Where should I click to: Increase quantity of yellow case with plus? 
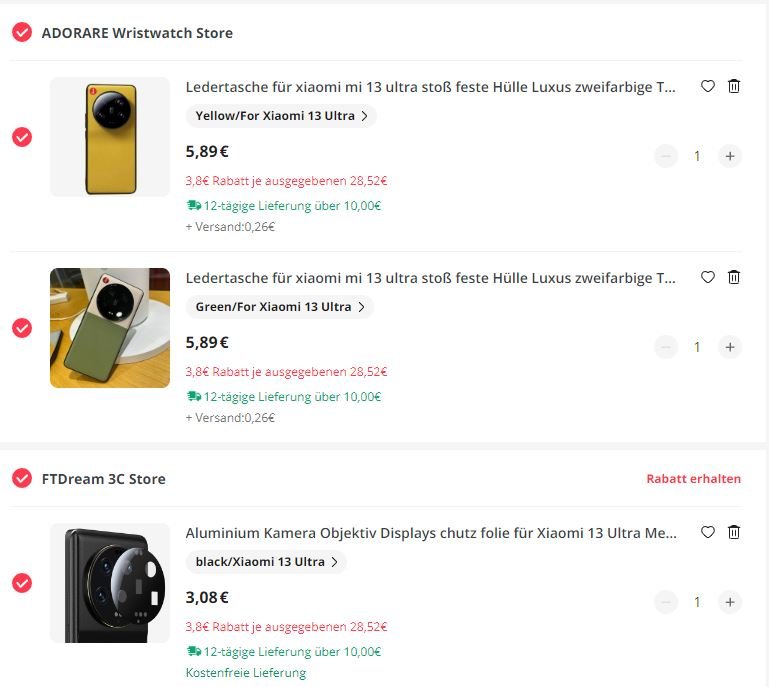point(730,156)
